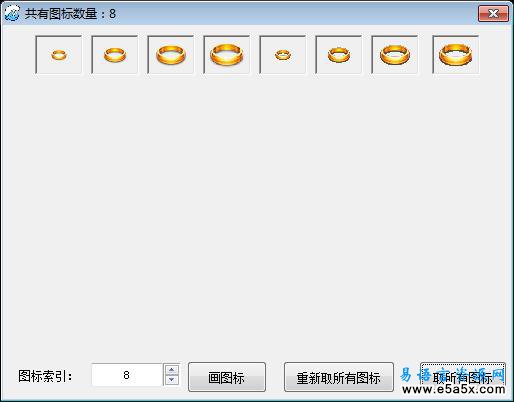Decrease icon index with down arrow
The width and height of the screenshot is (514, 402).
(x=172, y=380)
